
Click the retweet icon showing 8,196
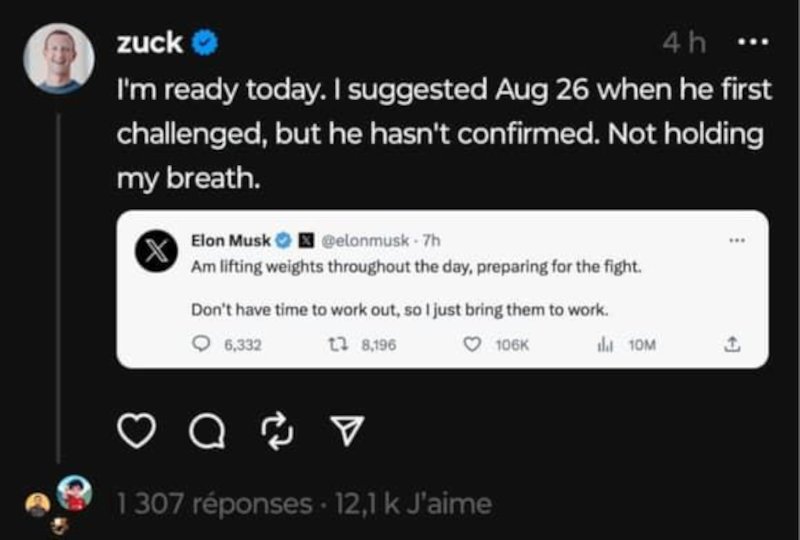click(338, 345)
